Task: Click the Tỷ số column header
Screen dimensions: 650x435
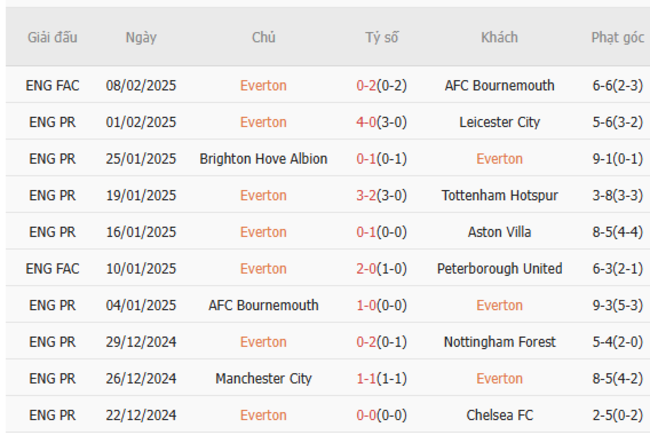Action: (x=381, y=38)
